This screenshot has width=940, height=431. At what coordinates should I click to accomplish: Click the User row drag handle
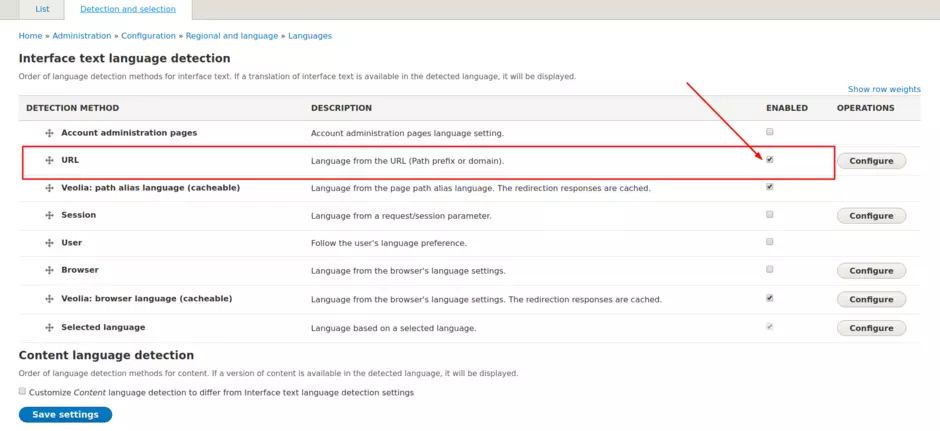pyautogui.click(x=49, y=243)
